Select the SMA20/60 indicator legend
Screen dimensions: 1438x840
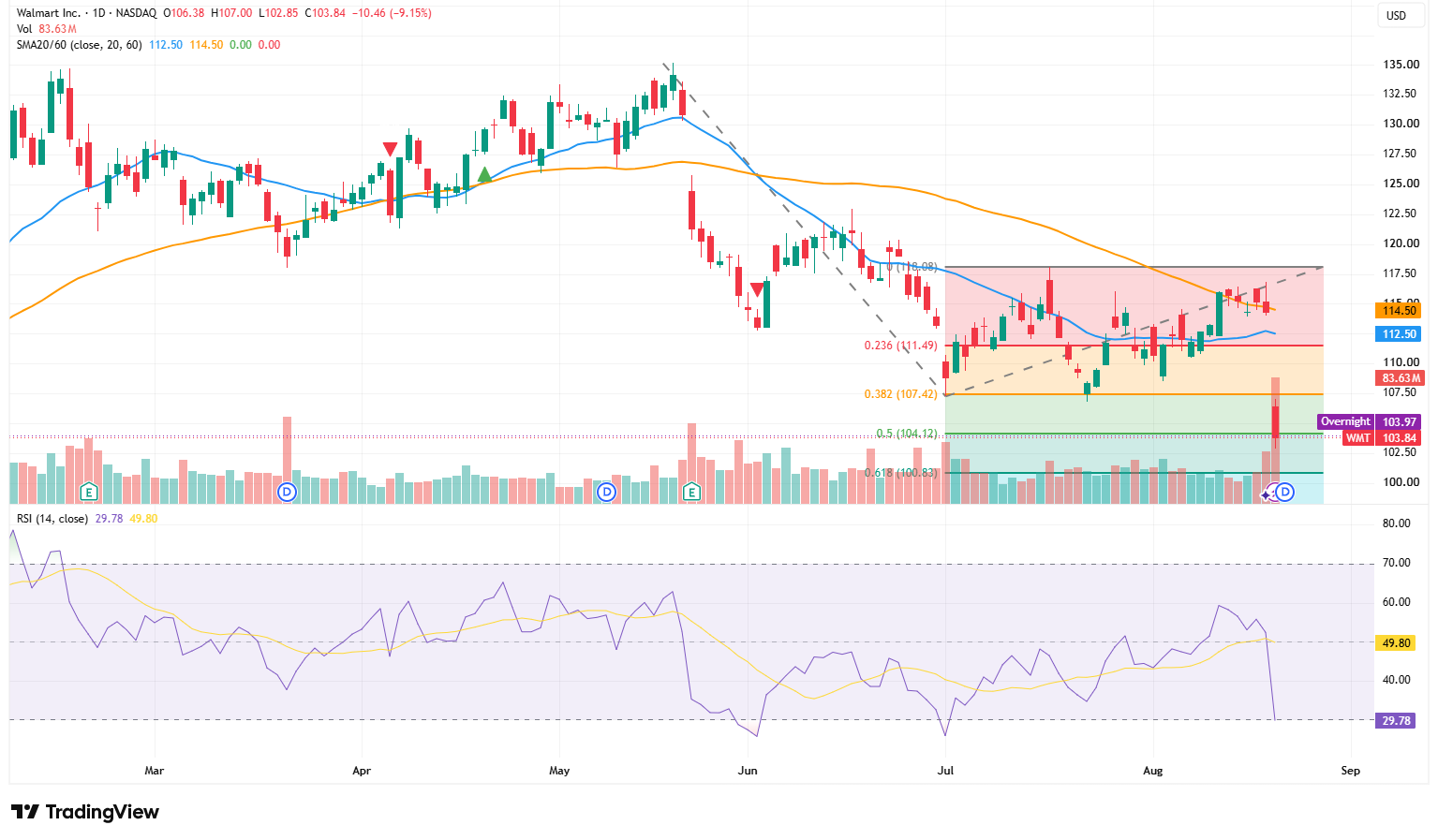[79, 45]
